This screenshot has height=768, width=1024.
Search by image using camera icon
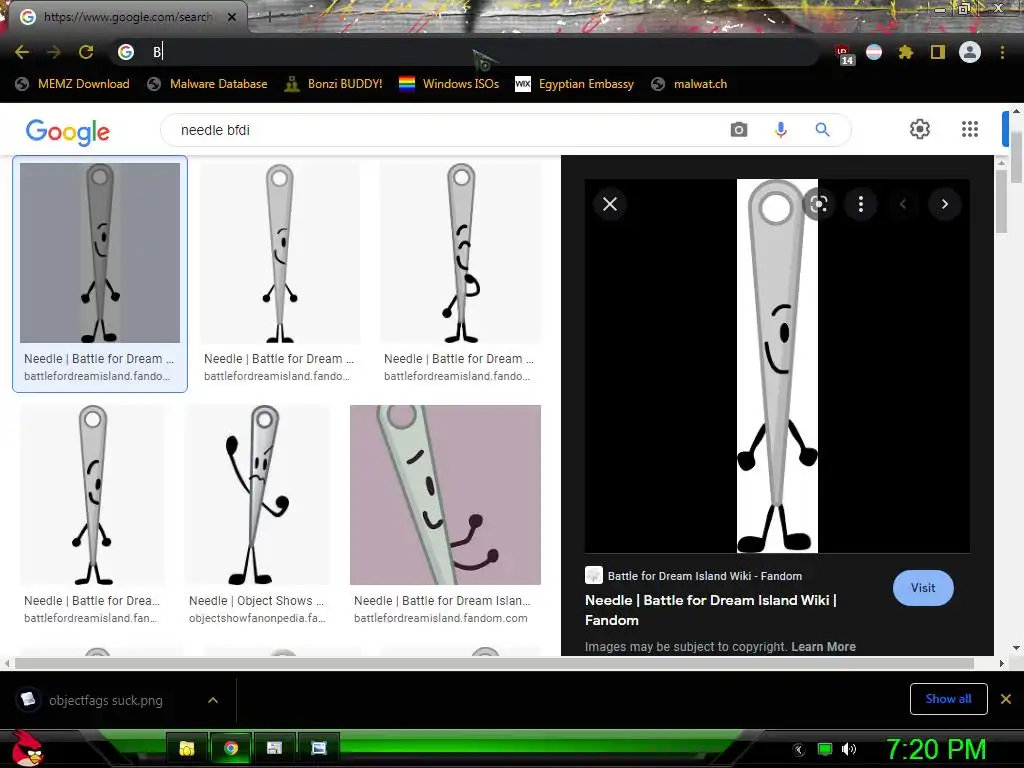pyautogui.click(x=739, y=130)
